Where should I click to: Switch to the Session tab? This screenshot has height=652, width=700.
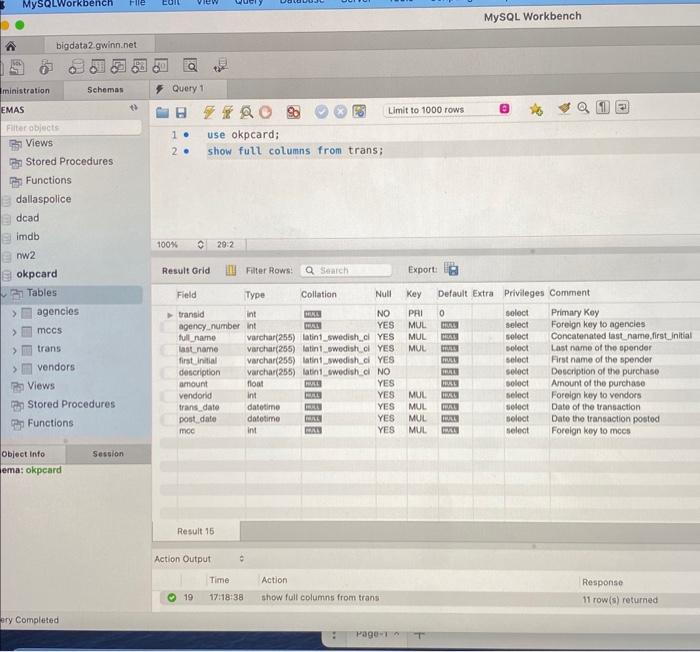click(108, 453)
